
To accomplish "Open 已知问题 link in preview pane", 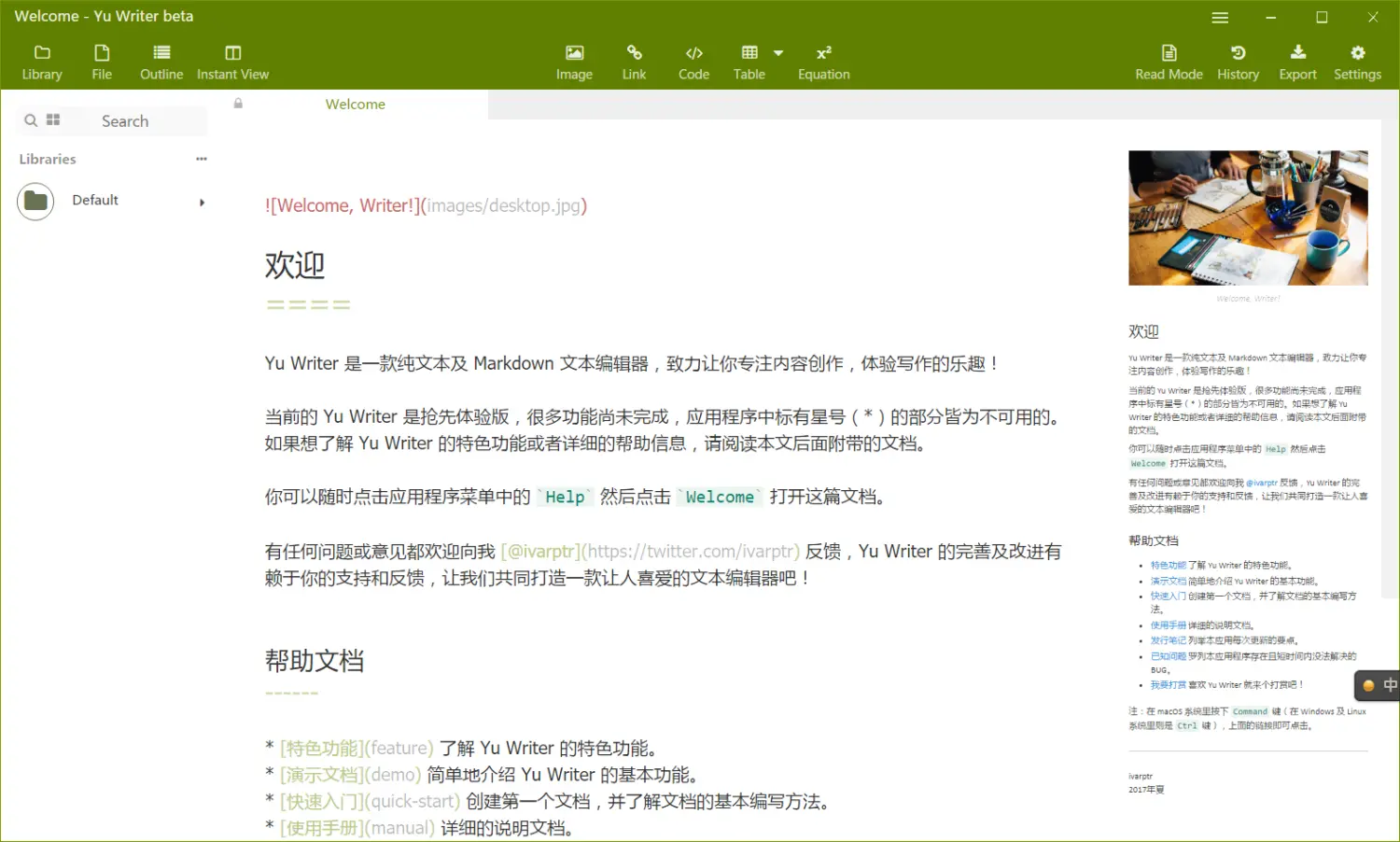I will tap(1168, 656).
